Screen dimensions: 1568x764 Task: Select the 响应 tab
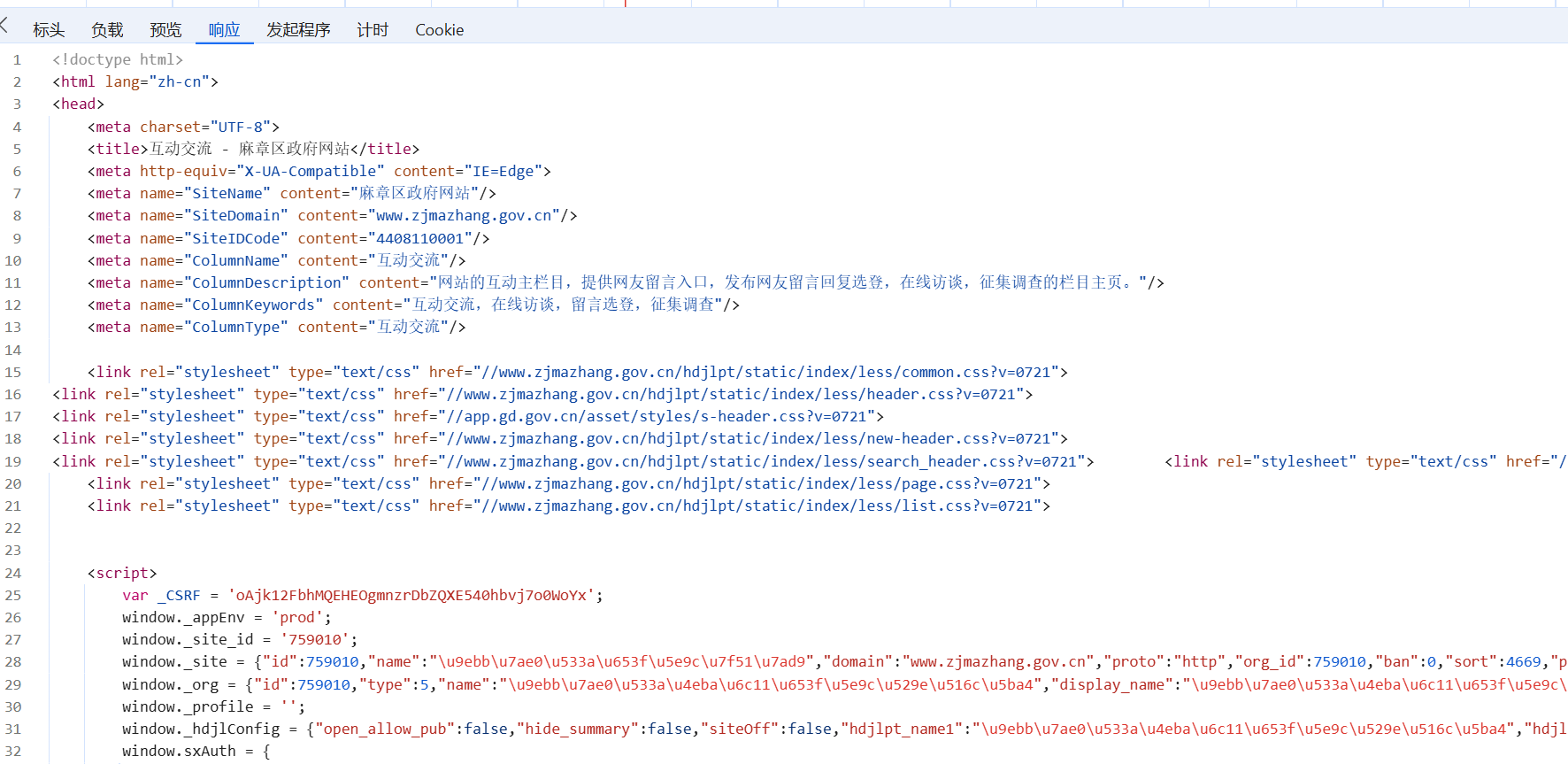(224, 30)
